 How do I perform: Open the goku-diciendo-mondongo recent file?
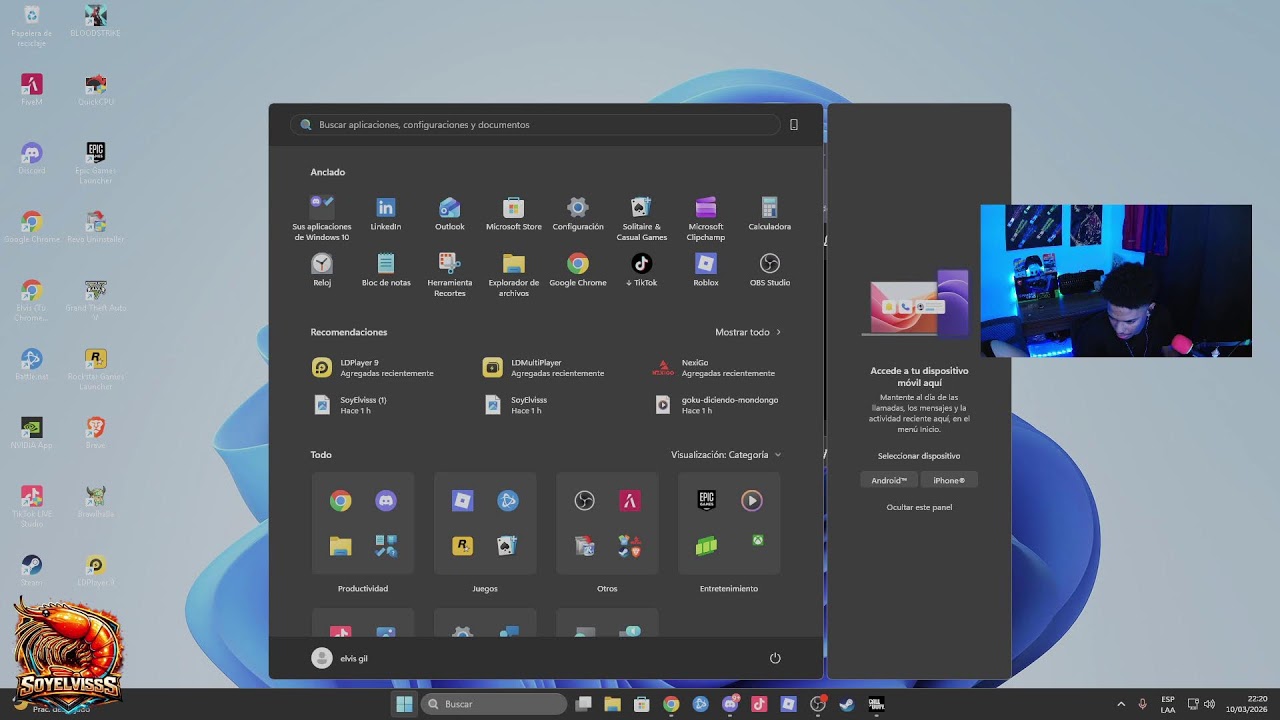pos(716,405)
